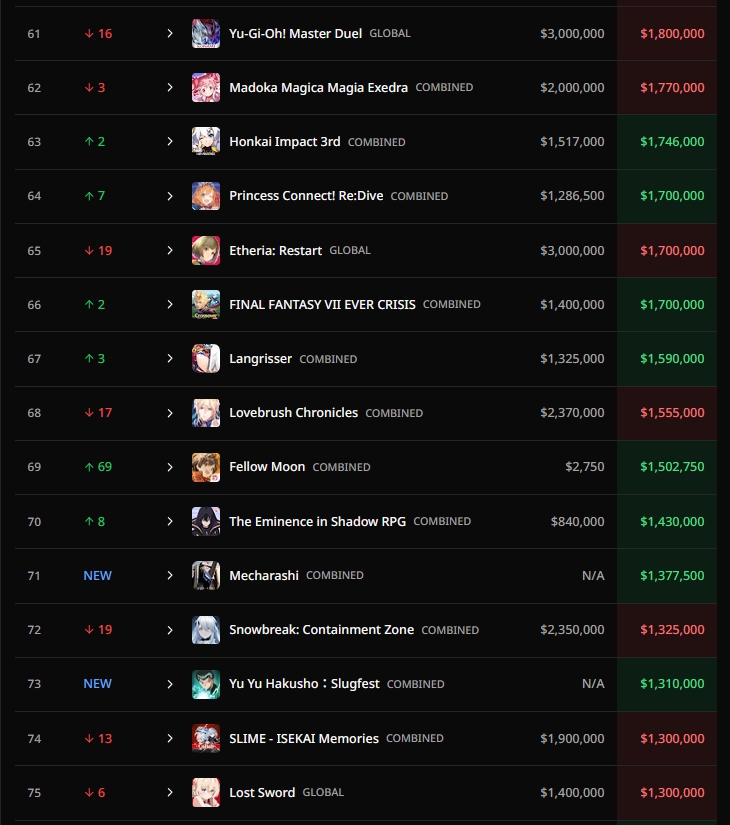Click the Honkai Impact 3rd game icon
The width and height of the screenshot is (730, 825).
tap(206, 142)
